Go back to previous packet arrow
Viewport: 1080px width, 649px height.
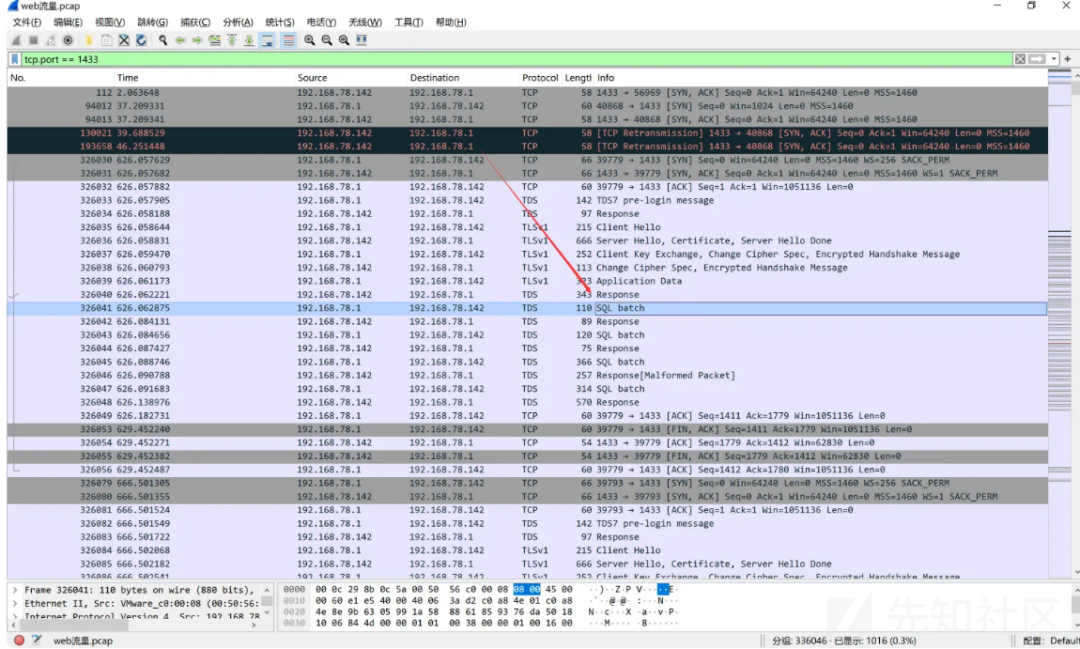(x=180, y=41)
